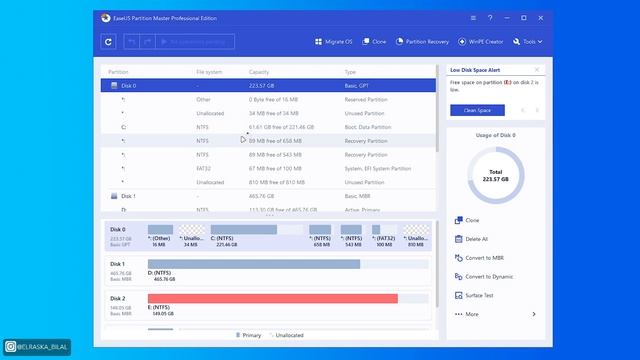The image size is (640, 360).
Task: Click the Primary legend entry
Action: (248, 335)
